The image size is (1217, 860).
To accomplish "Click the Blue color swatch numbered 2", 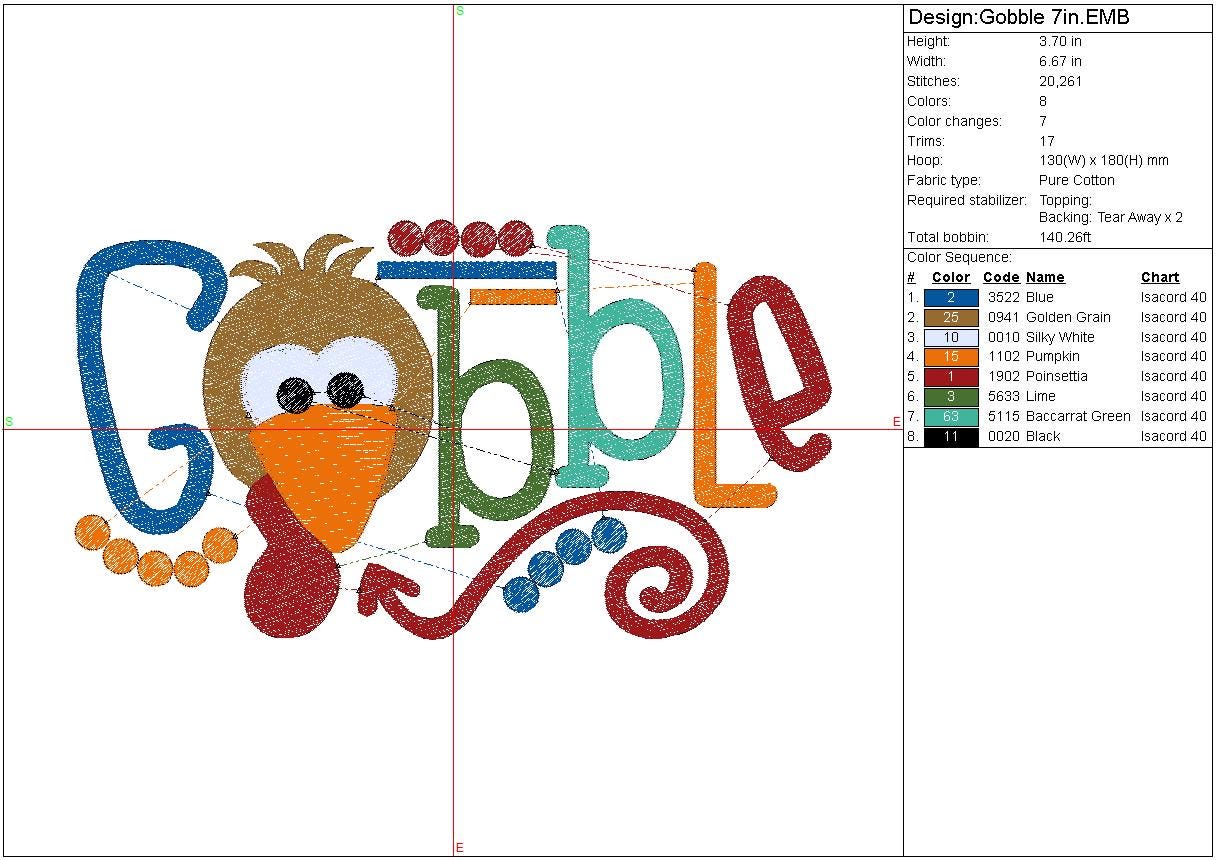I will [950, 297].
